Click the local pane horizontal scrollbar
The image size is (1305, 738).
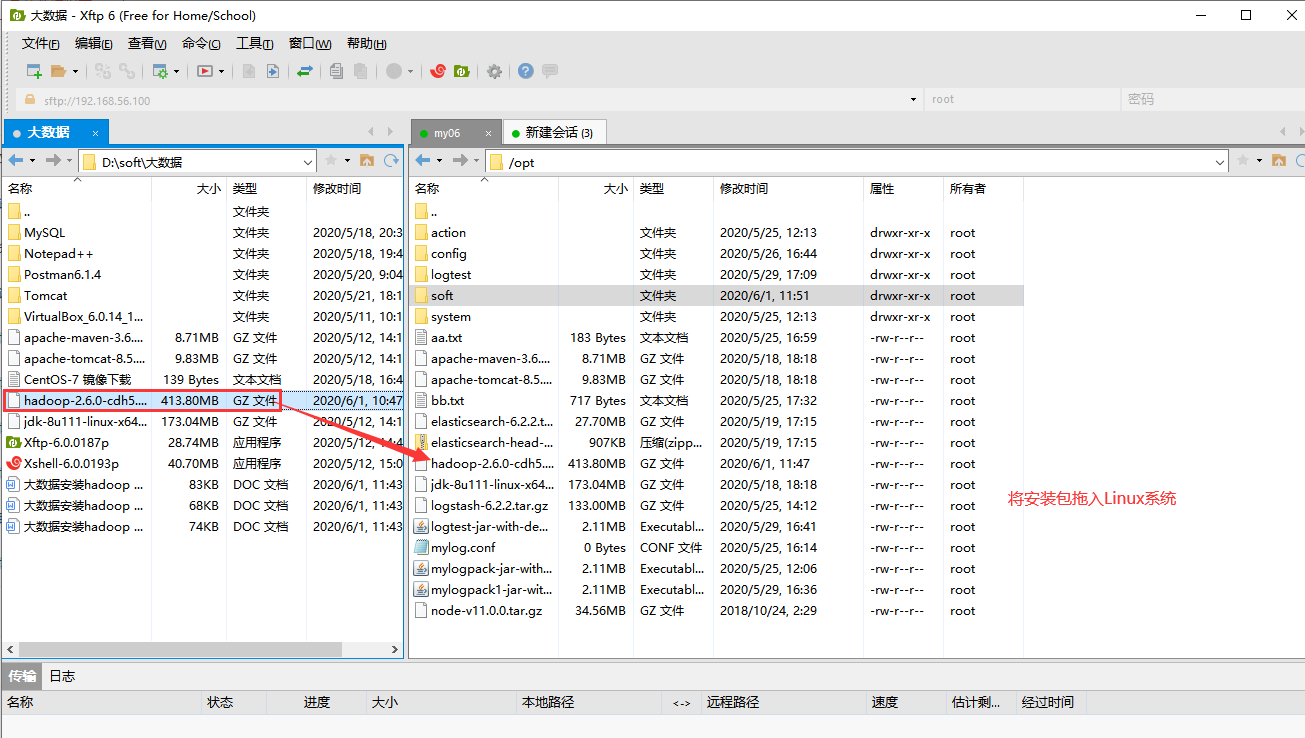(x=180, y=648)
